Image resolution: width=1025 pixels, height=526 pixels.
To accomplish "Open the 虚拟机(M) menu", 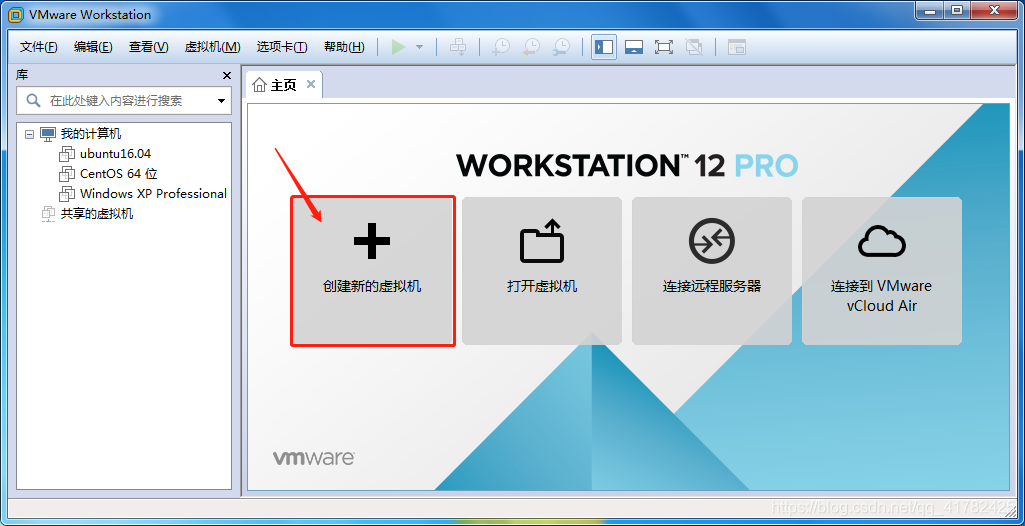I will (x=212, y=47).
